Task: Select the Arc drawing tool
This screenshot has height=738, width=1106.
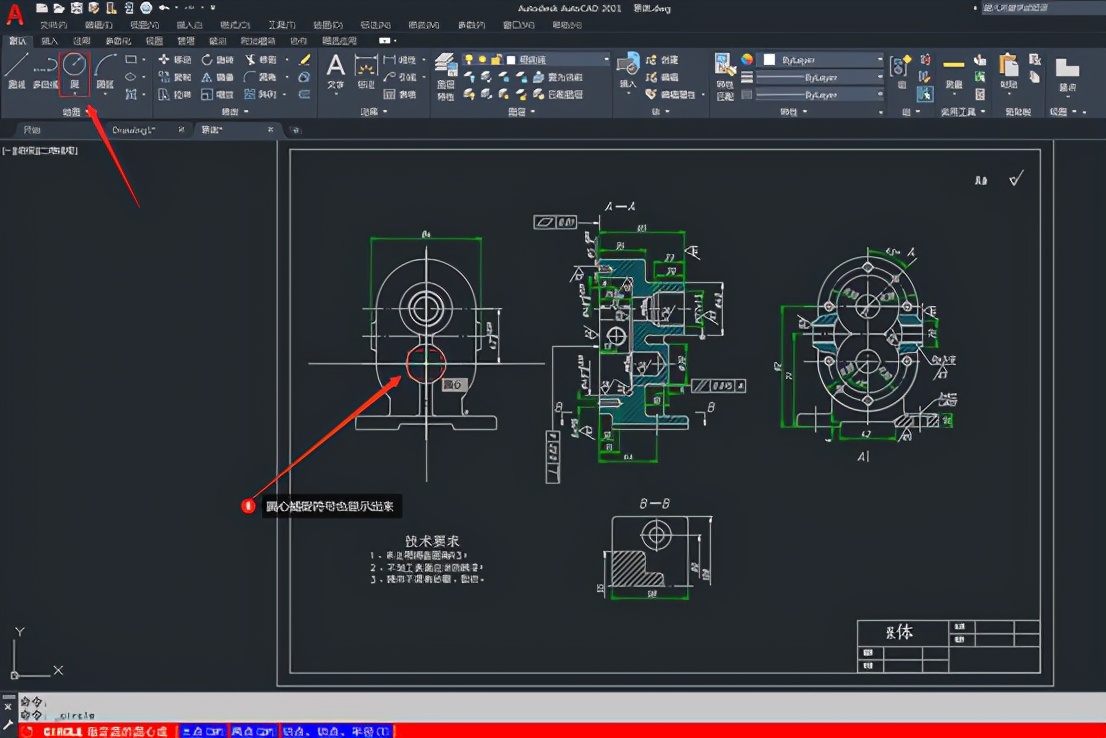Action: (105, 68)
